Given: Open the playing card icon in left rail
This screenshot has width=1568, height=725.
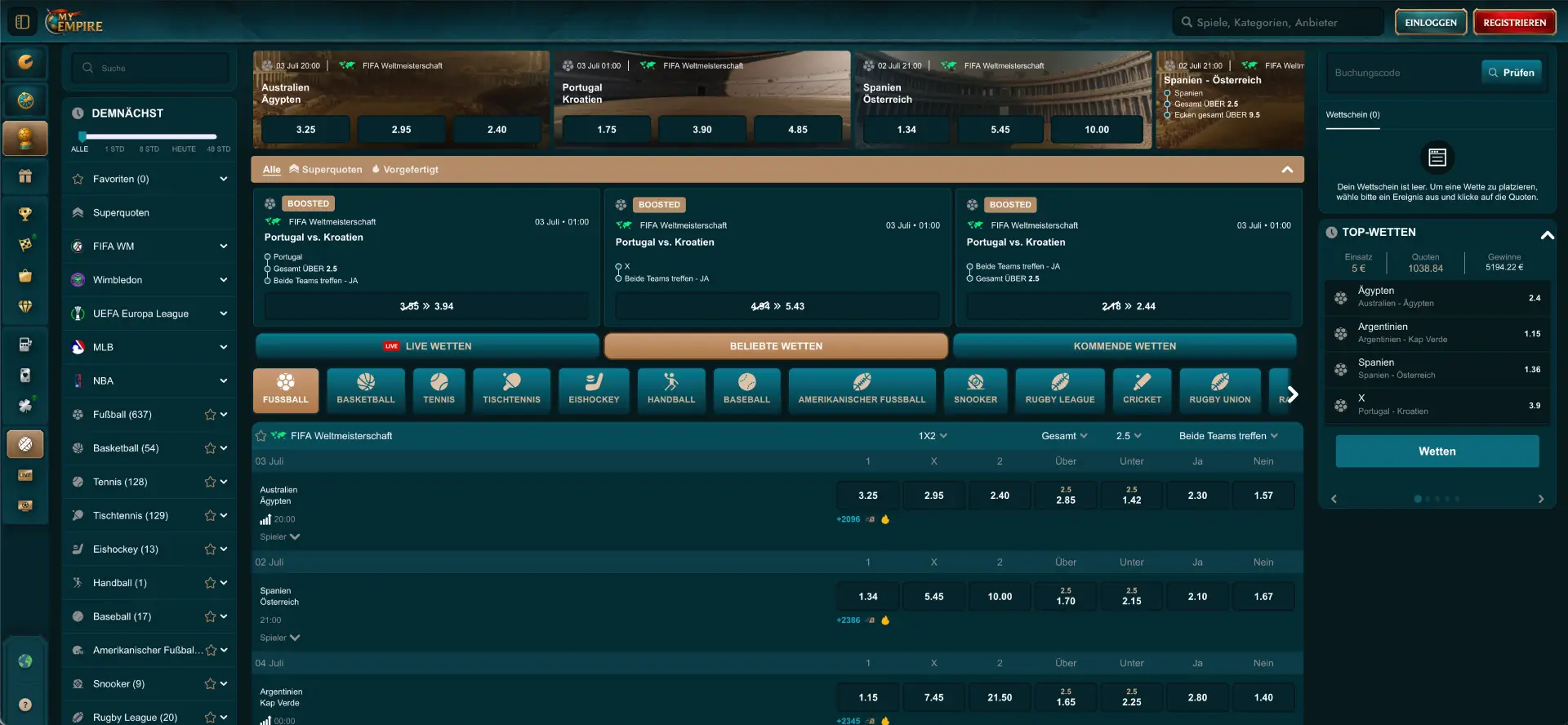Looking at the screenshot, I should [x=25, y=375].
